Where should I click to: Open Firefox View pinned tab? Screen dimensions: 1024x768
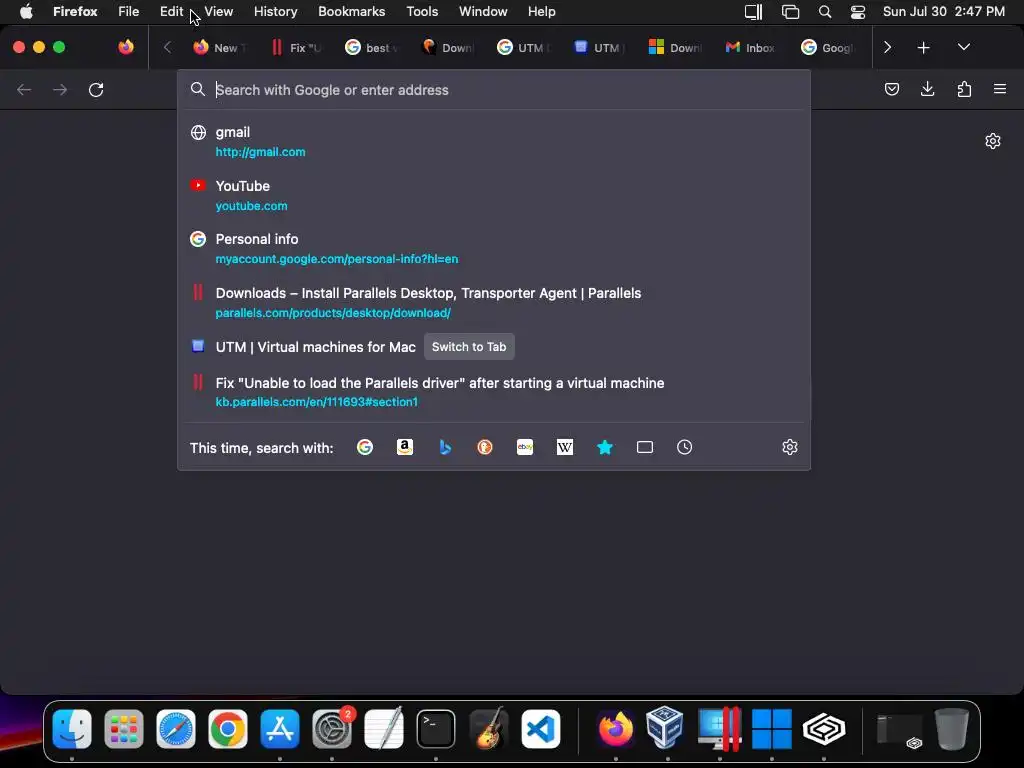126,47
